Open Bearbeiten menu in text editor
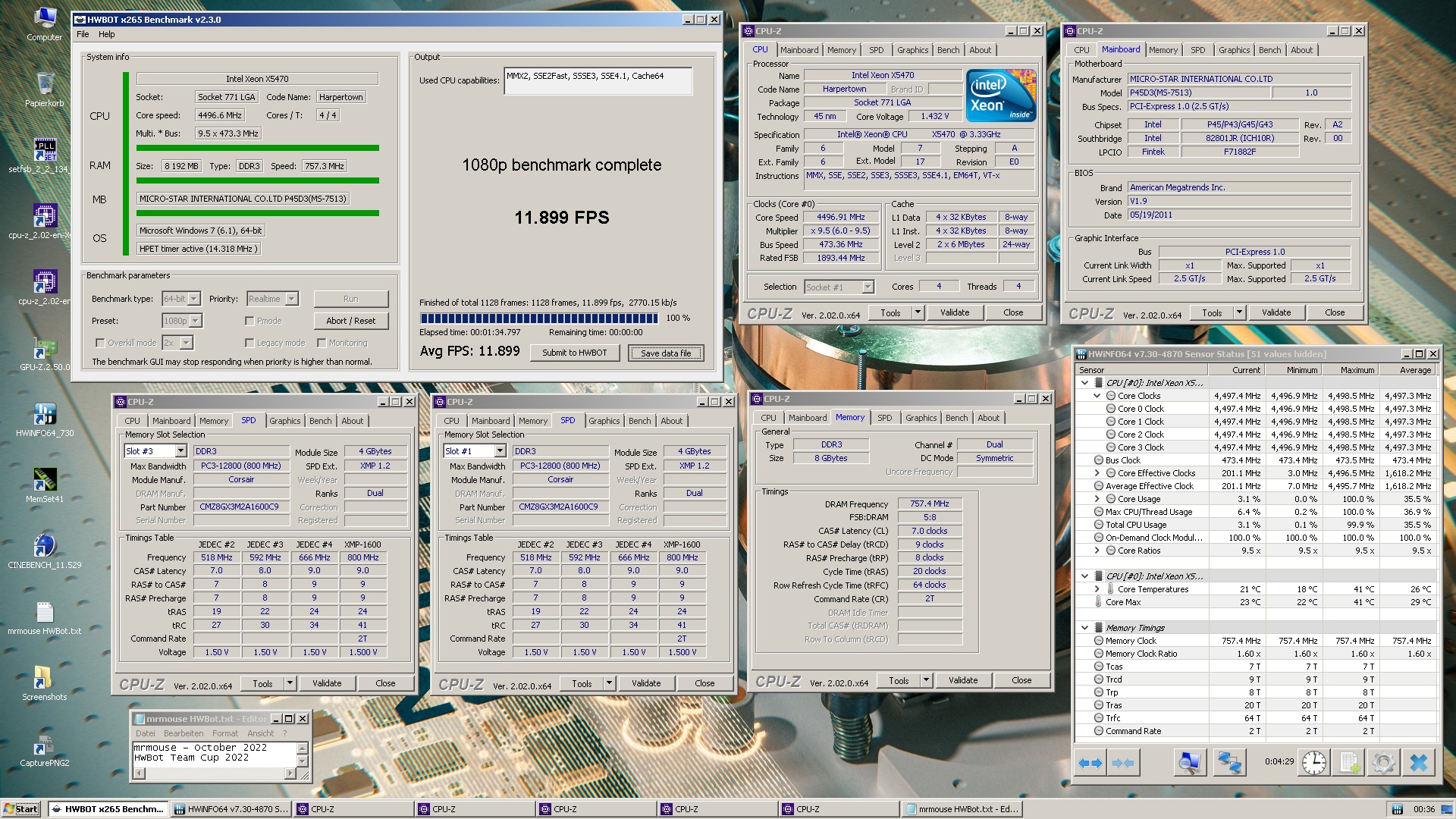The height and width of the screenshot is (819, 1456). pos(184,733)
